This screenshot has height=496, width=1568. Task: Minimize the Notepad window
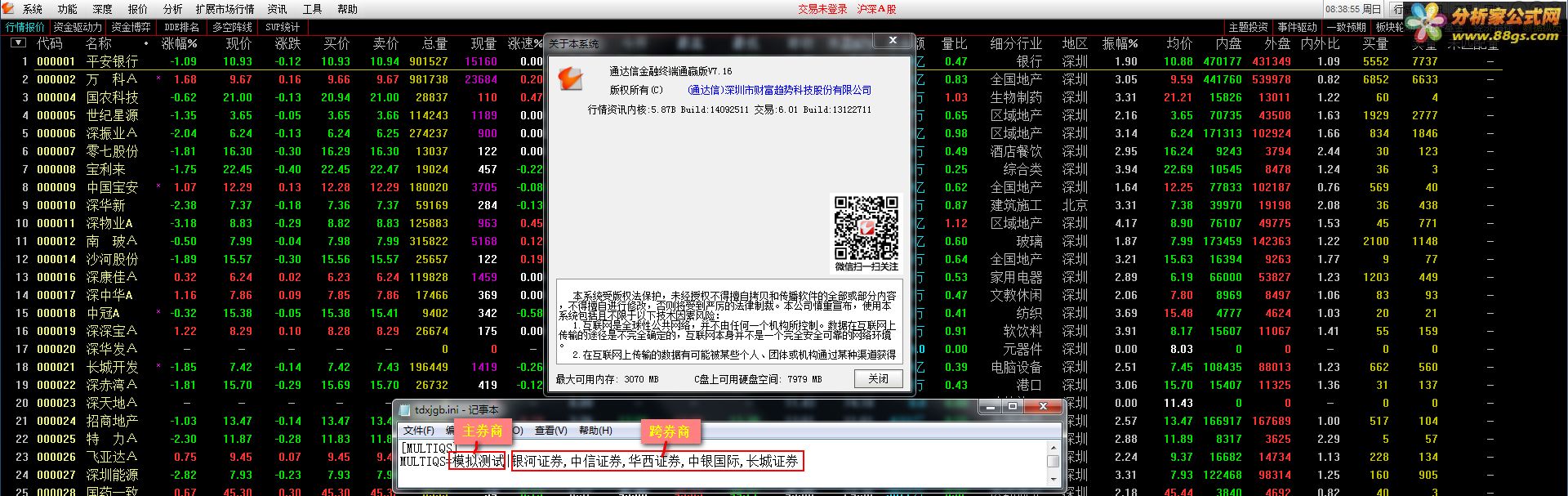(991, 406)
